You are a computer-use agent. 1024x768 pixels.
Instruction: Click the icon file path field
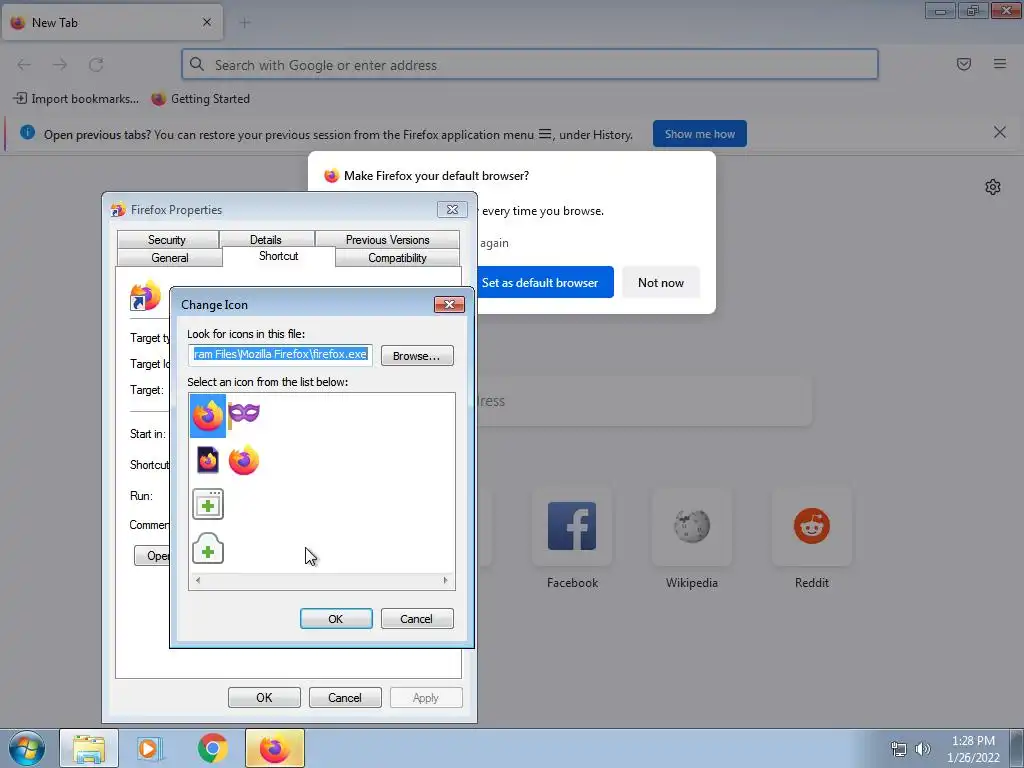click(x=280, y=355)
